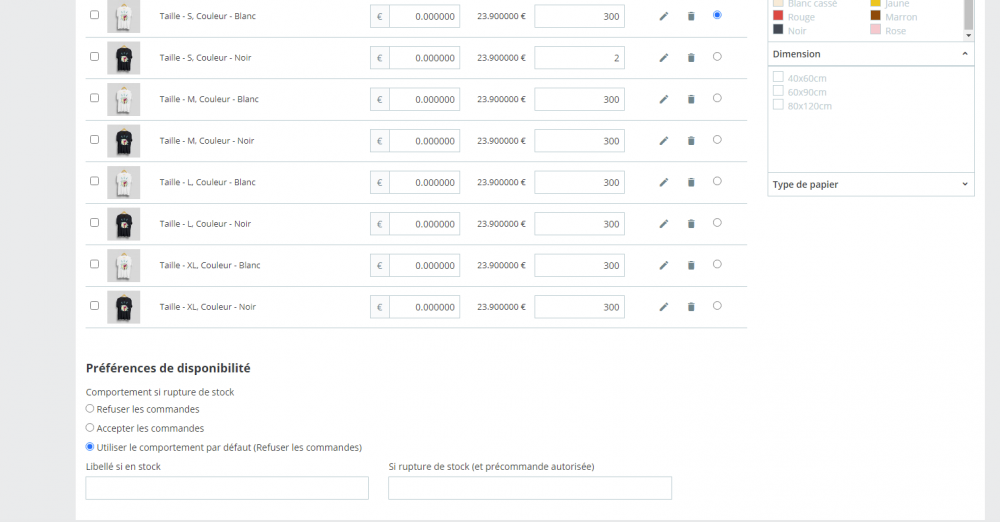
Task: Expand the Type de papier section
Action: pos(964,184)
